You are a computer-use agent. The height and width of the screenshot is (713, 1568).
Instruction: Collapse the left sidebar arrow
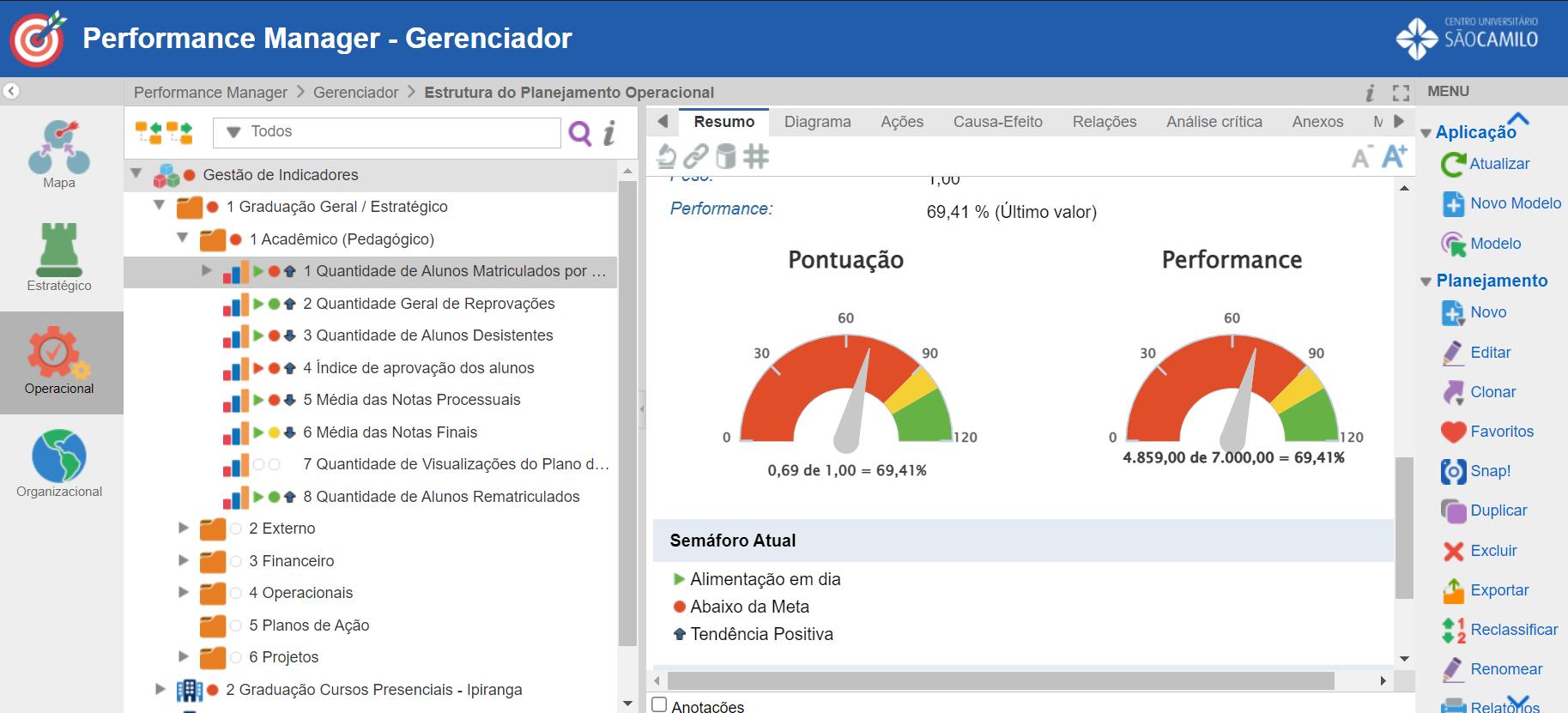pyautogui.click(x=11, y=91)
